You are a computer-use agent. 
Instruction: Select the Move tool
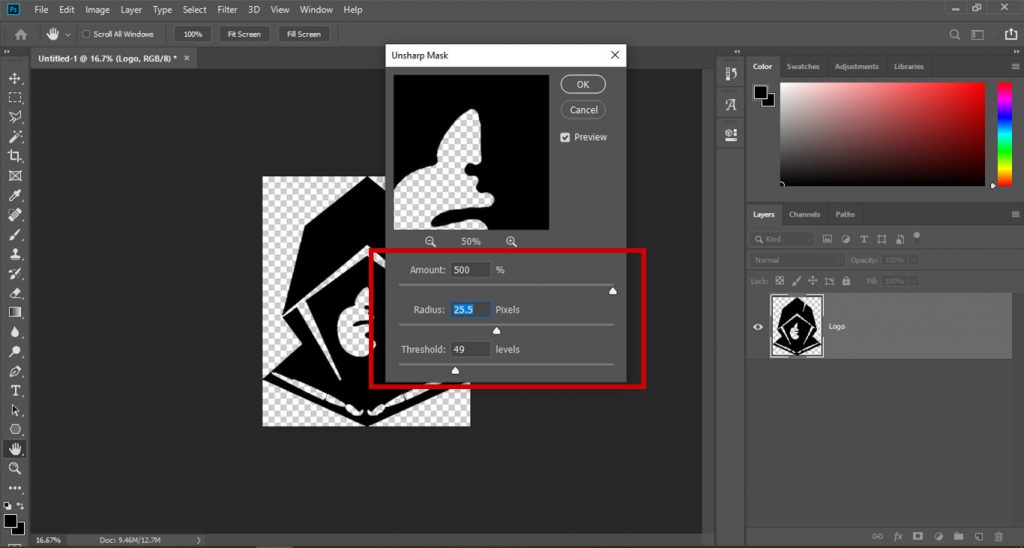point(15,78)
